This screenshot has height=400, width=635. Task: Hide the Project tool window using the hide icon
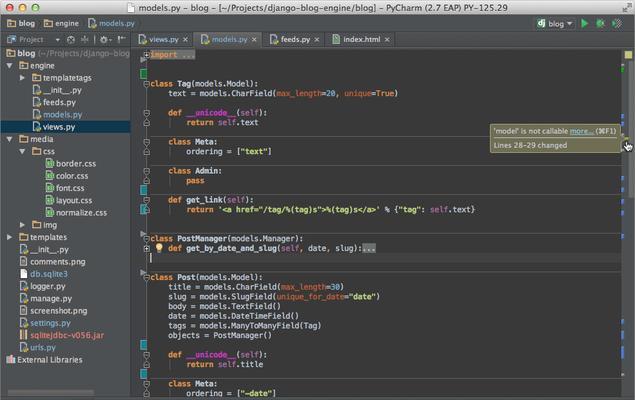tap(121, 39)
